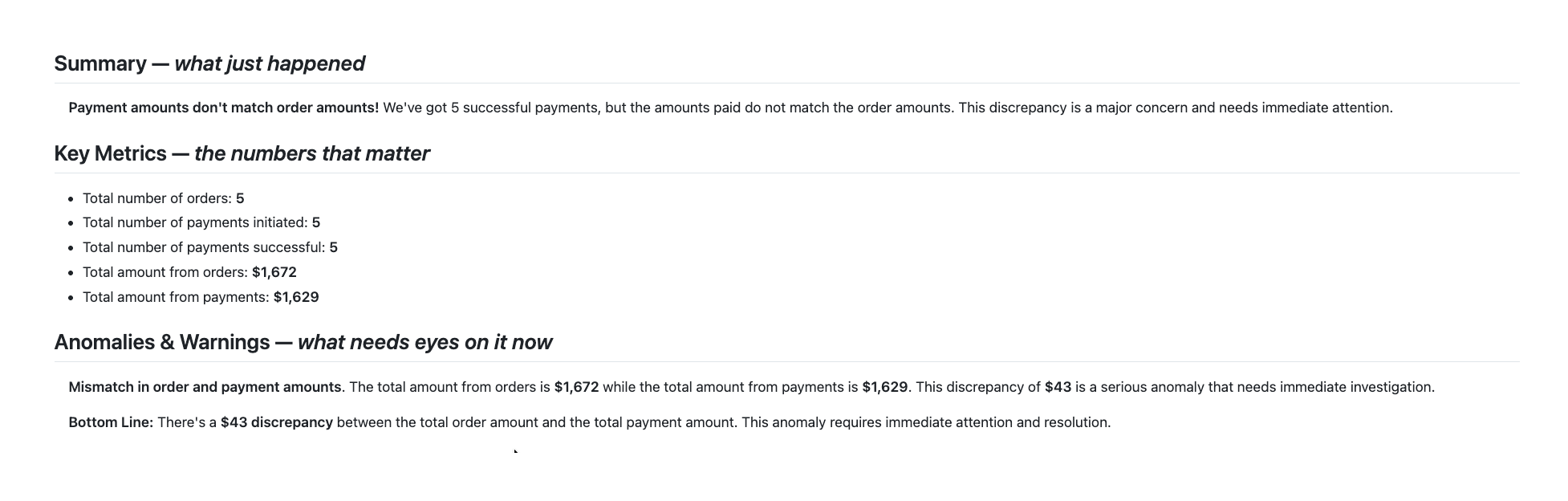The image size is (1568, 501).
Task: Click the italic 'what just happened' subtitle
Action: tap(270, 63)
